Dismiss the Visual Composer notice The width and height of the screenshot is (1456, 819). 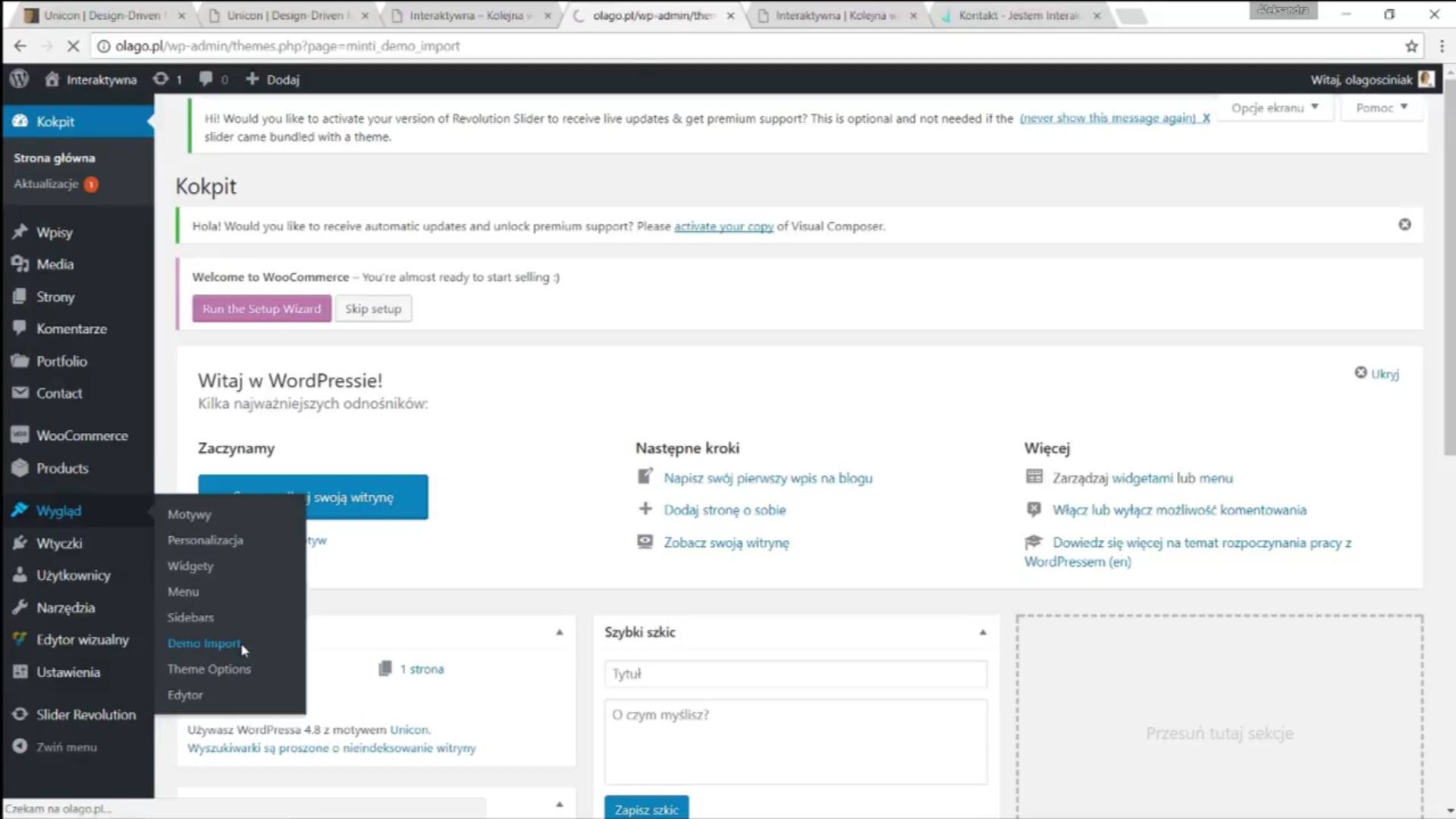click(x=1404, y=224)
